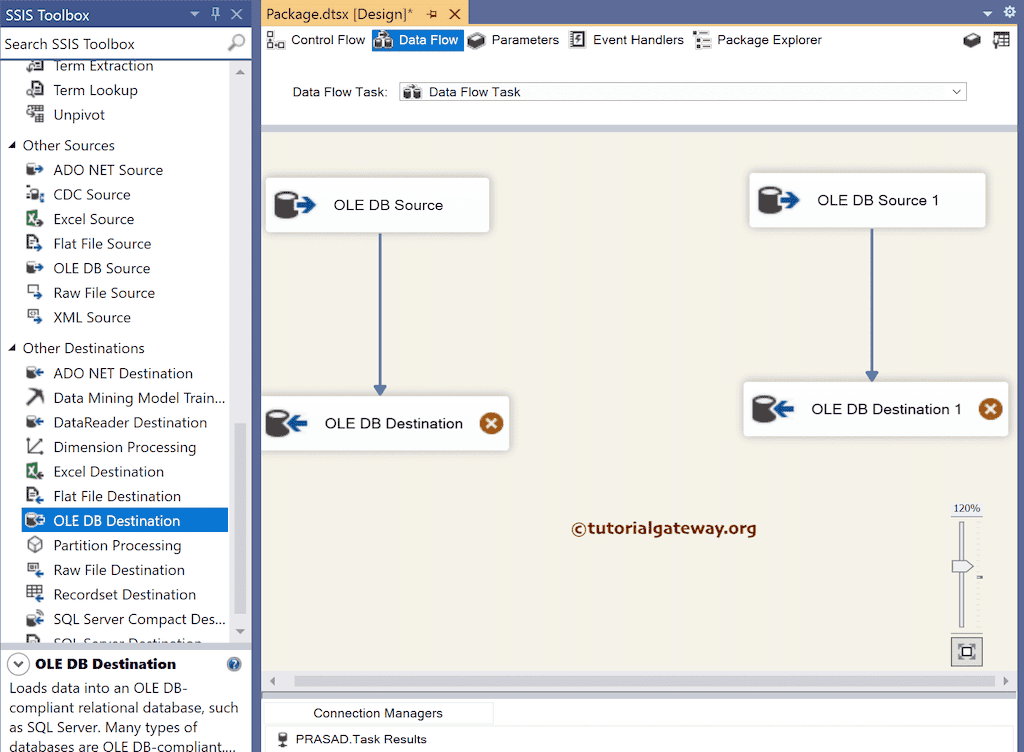The image size is (1024, 752).
Task: Select OLE DB Source icon in toolbox
Action: (35, 268)
